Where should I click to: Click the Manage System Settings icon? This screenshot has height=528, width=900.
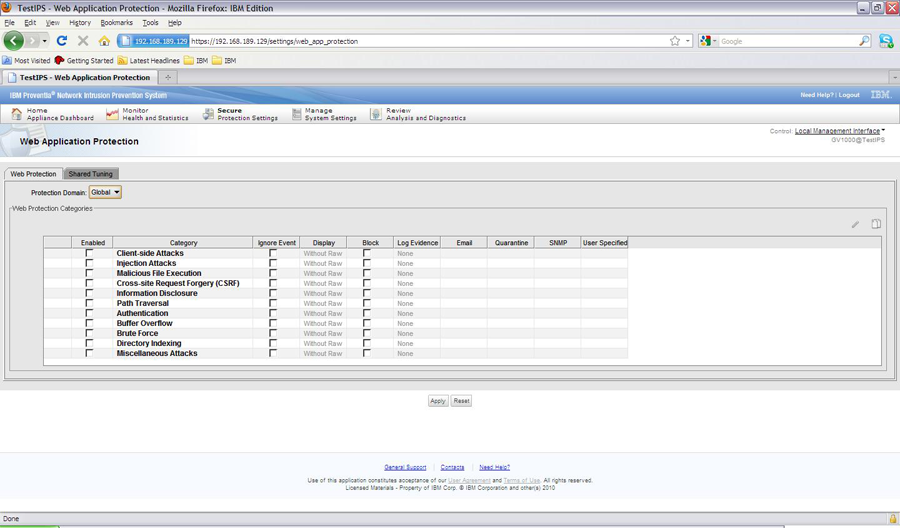click(x=296, y=114)
